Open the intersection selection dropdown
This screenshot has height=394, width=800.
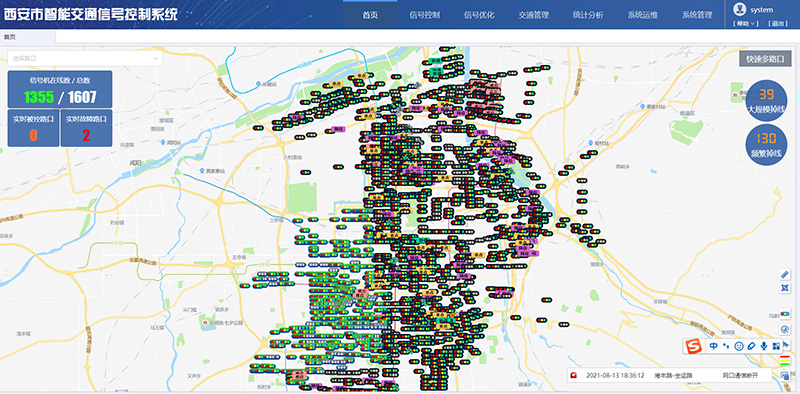tap(85, 58)
